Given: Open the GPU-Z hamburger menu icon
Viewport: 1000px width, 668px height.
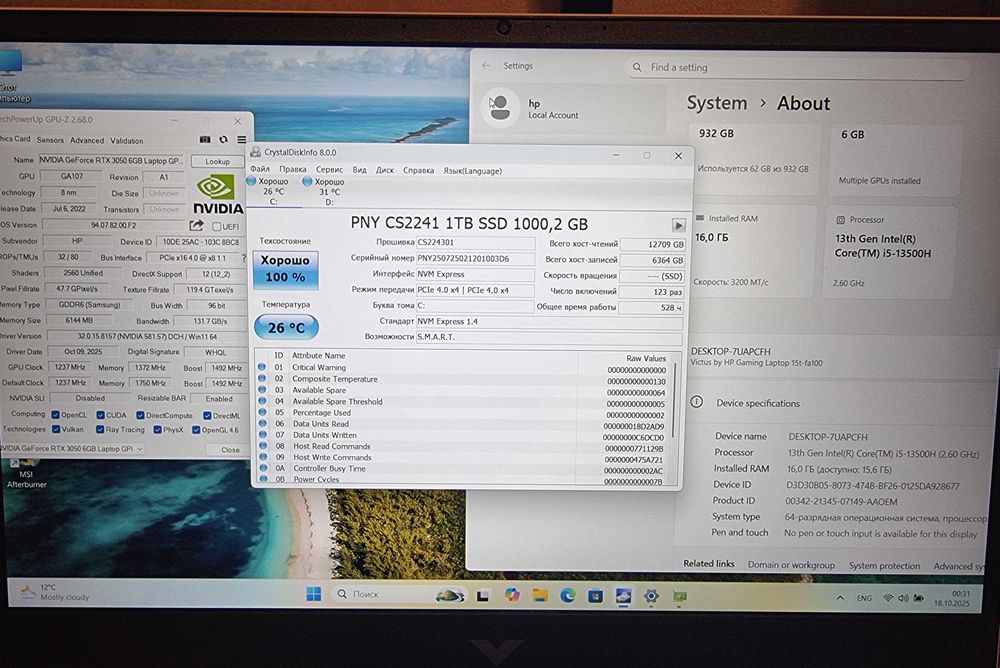Looking at the screenshot, I should coord(242,139).
